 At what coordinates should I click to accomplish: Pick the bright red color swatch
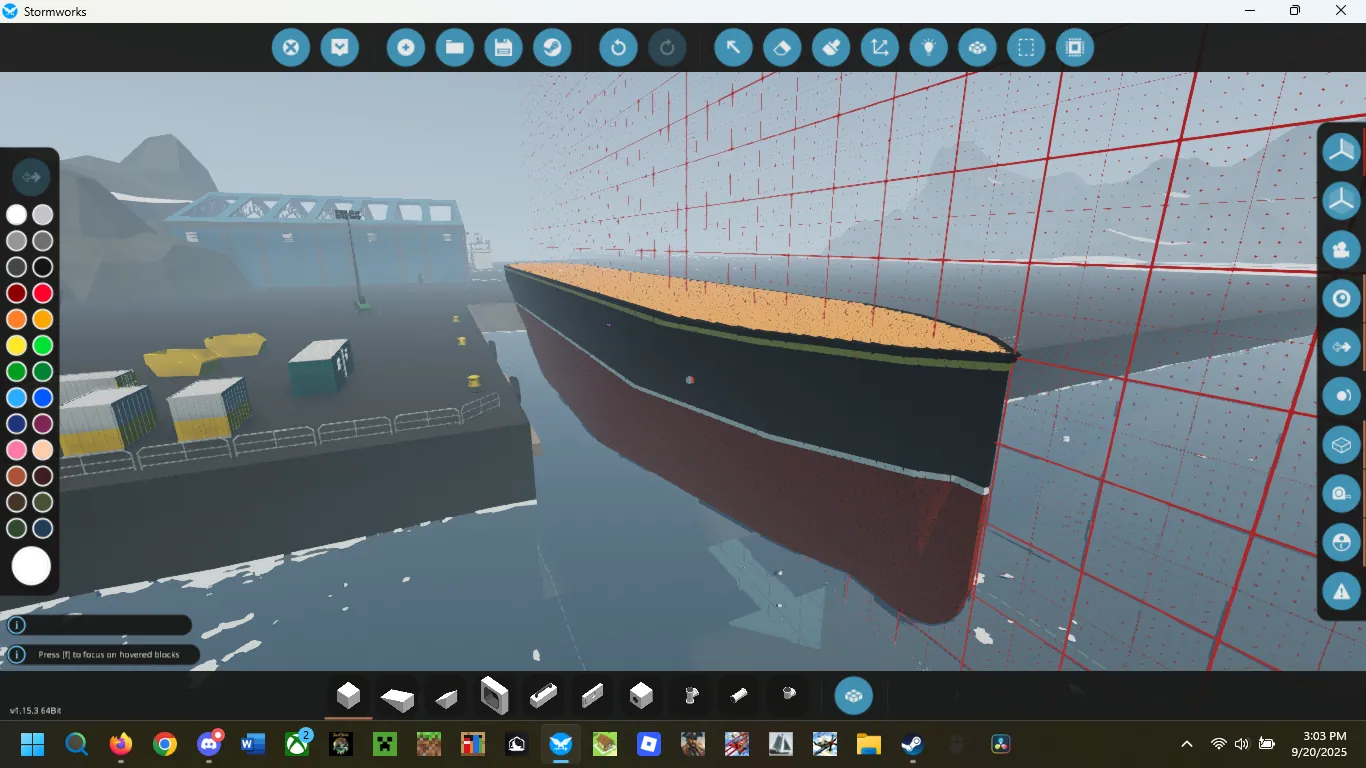[42, 293]
